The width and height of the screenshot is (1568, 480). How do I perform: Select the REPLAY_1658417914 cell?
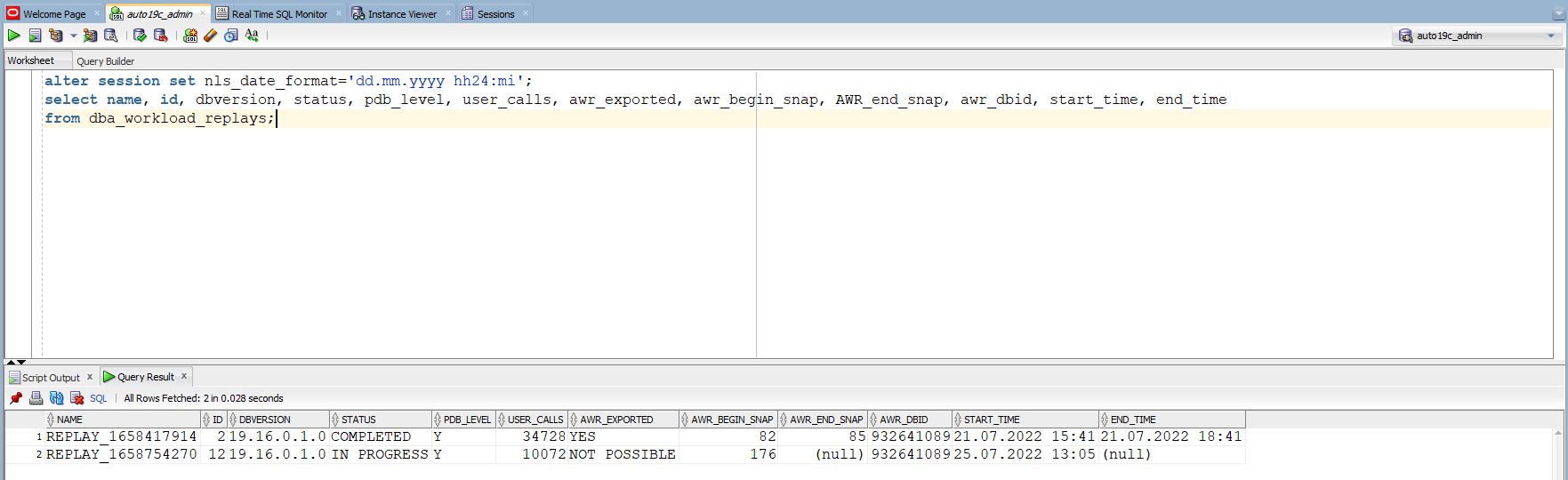pyautogui.click(x=123, y=436)
